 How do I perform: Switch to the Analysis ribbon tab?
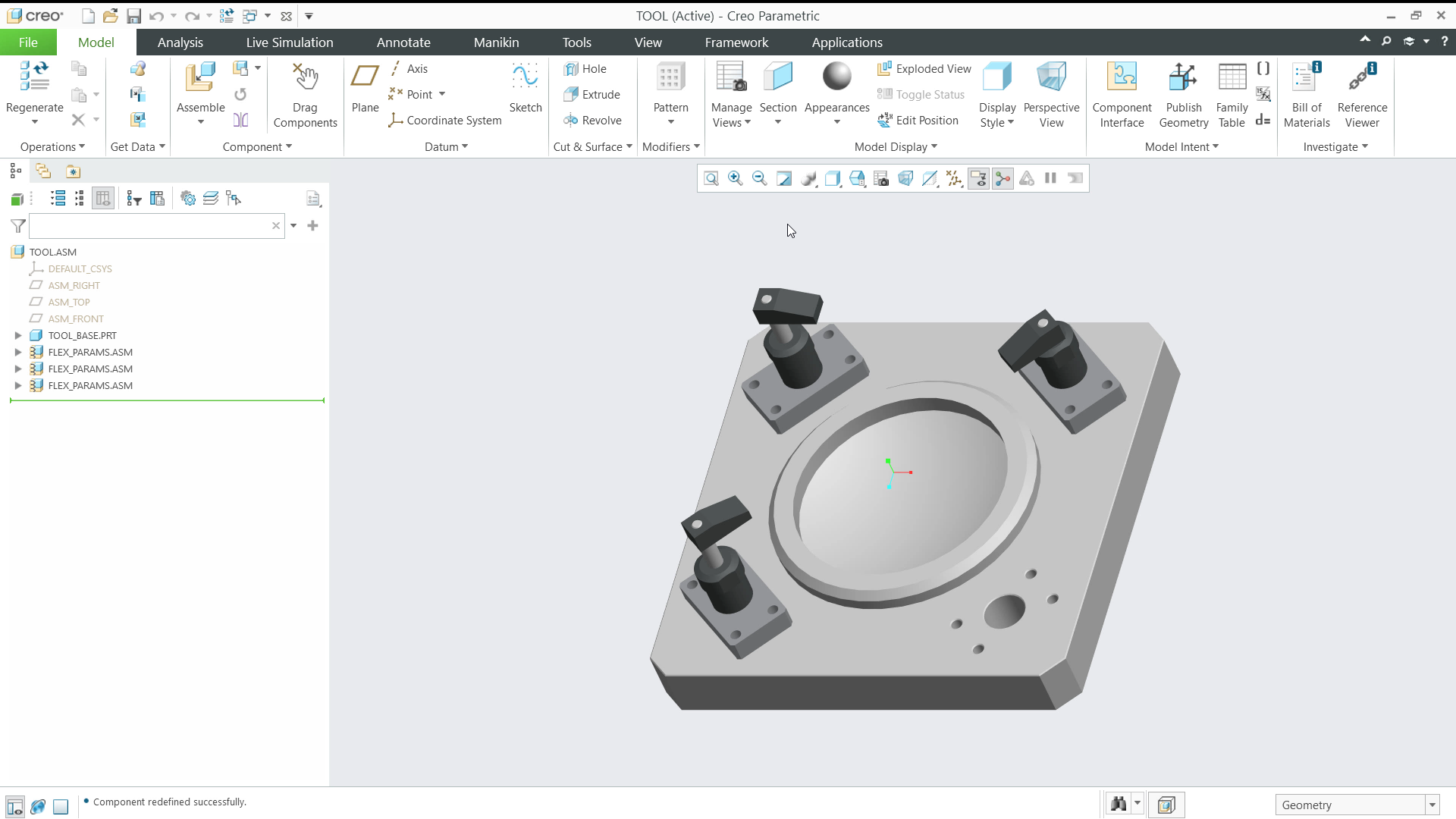point(180,42)
